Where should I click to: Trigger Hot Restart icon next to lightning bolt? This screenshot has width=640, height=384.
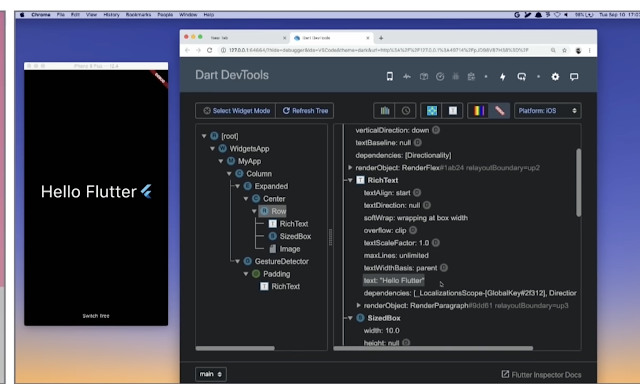[x=522, y=76]
